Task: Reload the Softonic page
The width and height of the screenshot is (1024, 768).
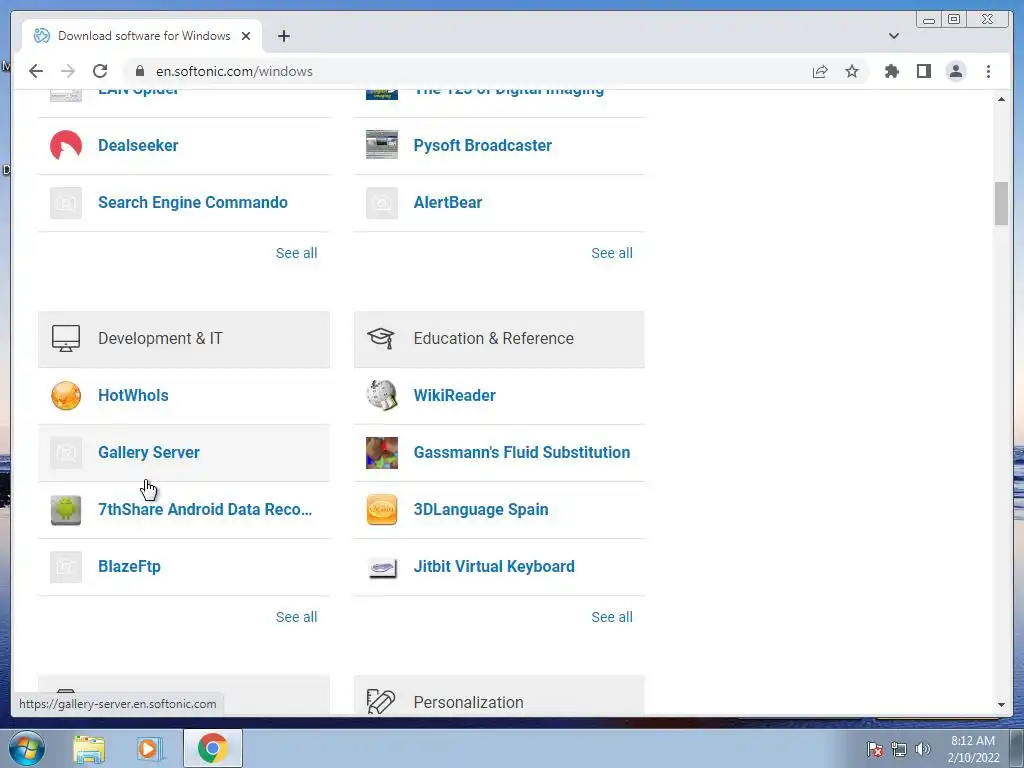Action: click(100, 71)
